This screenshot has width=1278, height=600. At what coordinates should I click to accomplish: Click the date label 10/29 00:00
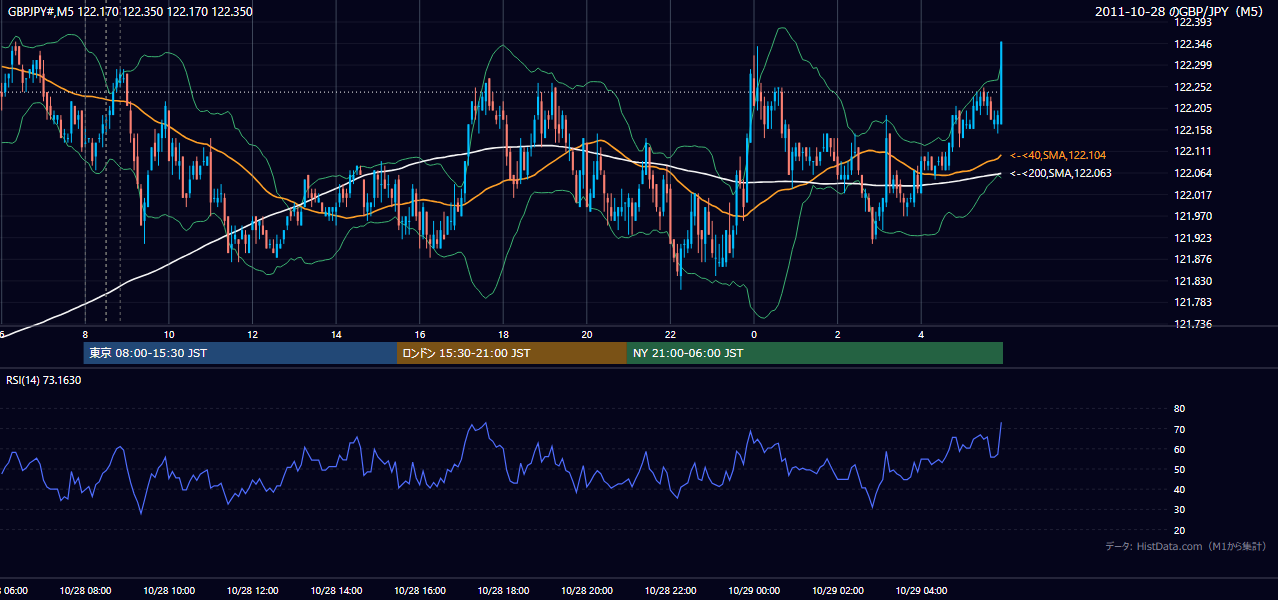click(x=753, y=590)
